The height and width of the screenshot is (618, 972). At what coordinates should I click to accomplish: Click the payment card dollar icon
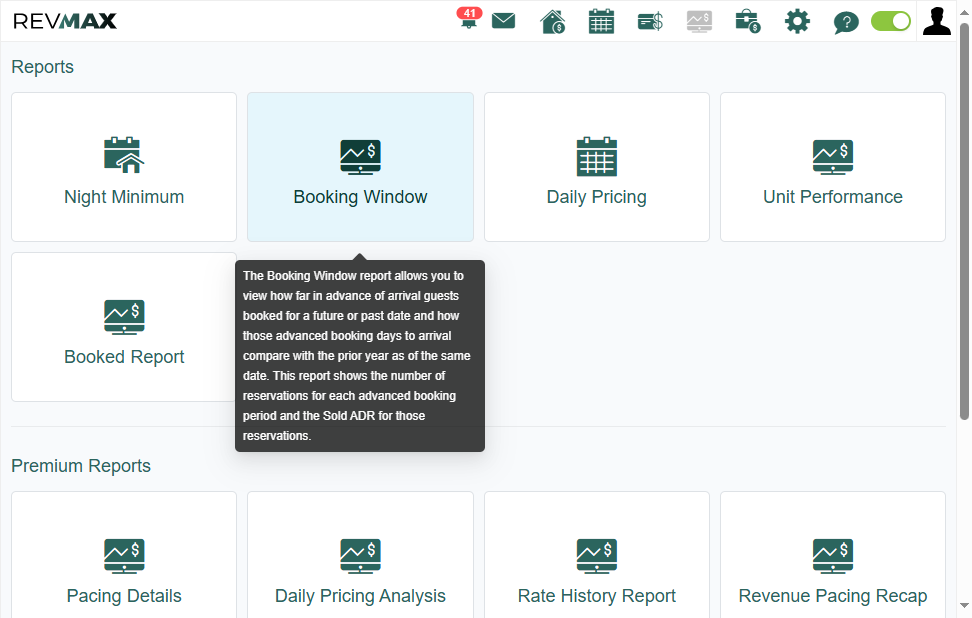tap(650, 22)
